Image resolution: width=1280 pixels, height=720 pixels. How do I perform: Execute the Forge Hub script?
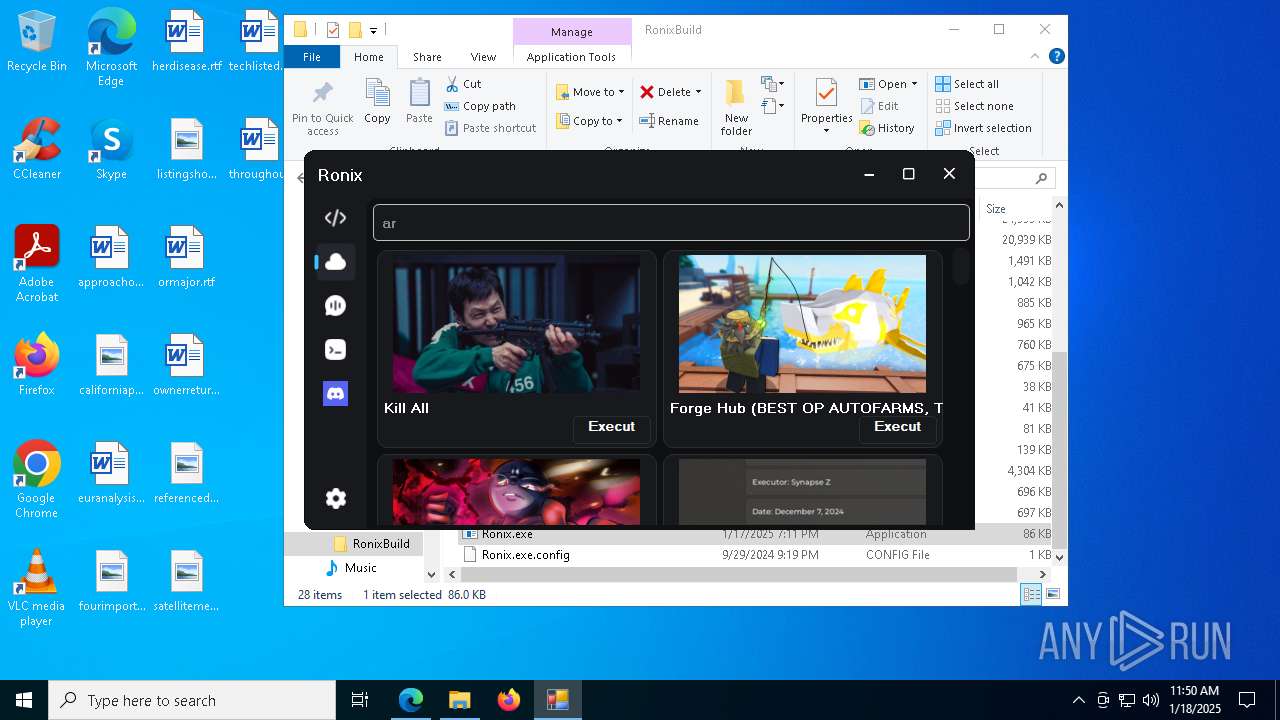click(897, 427)
